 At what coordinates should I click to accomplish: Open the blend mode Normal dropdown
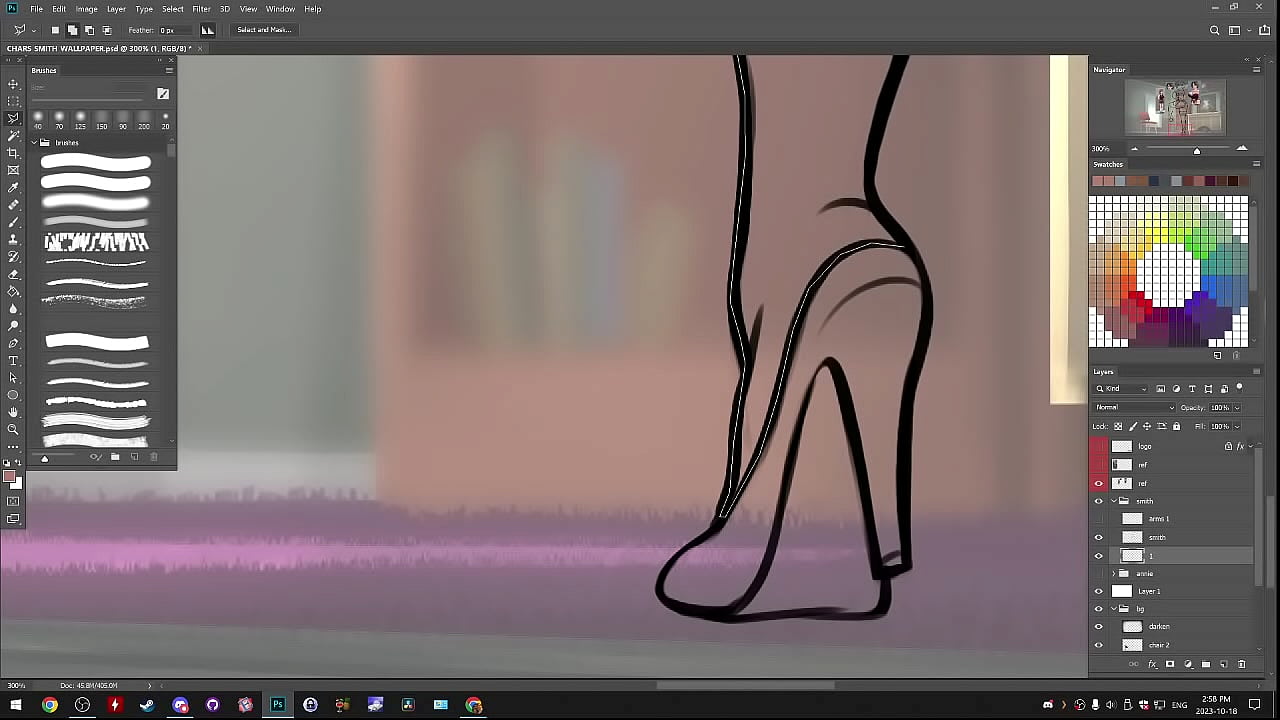1135,407
